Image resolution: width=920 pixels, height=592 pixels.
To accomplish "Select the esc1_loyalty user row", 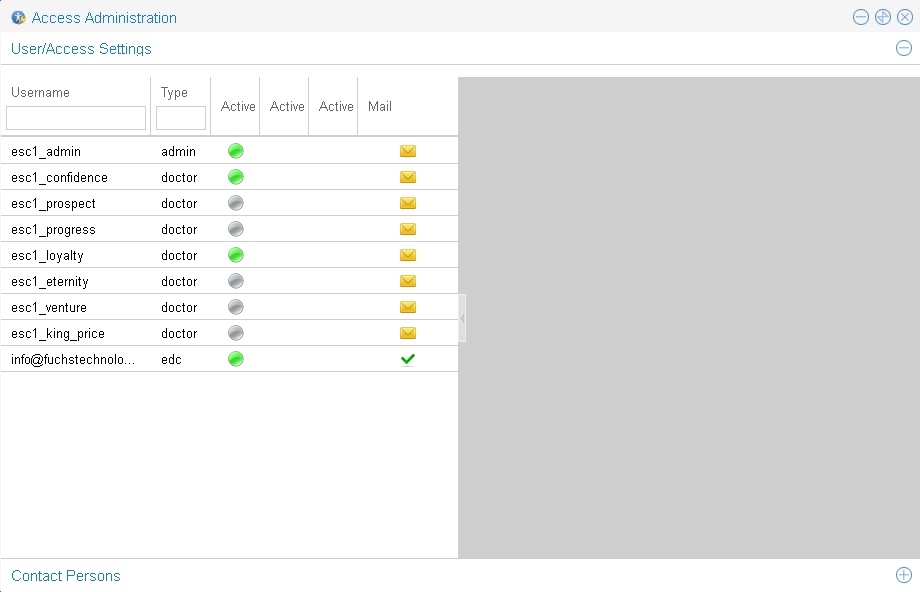I will coord(48,256).
